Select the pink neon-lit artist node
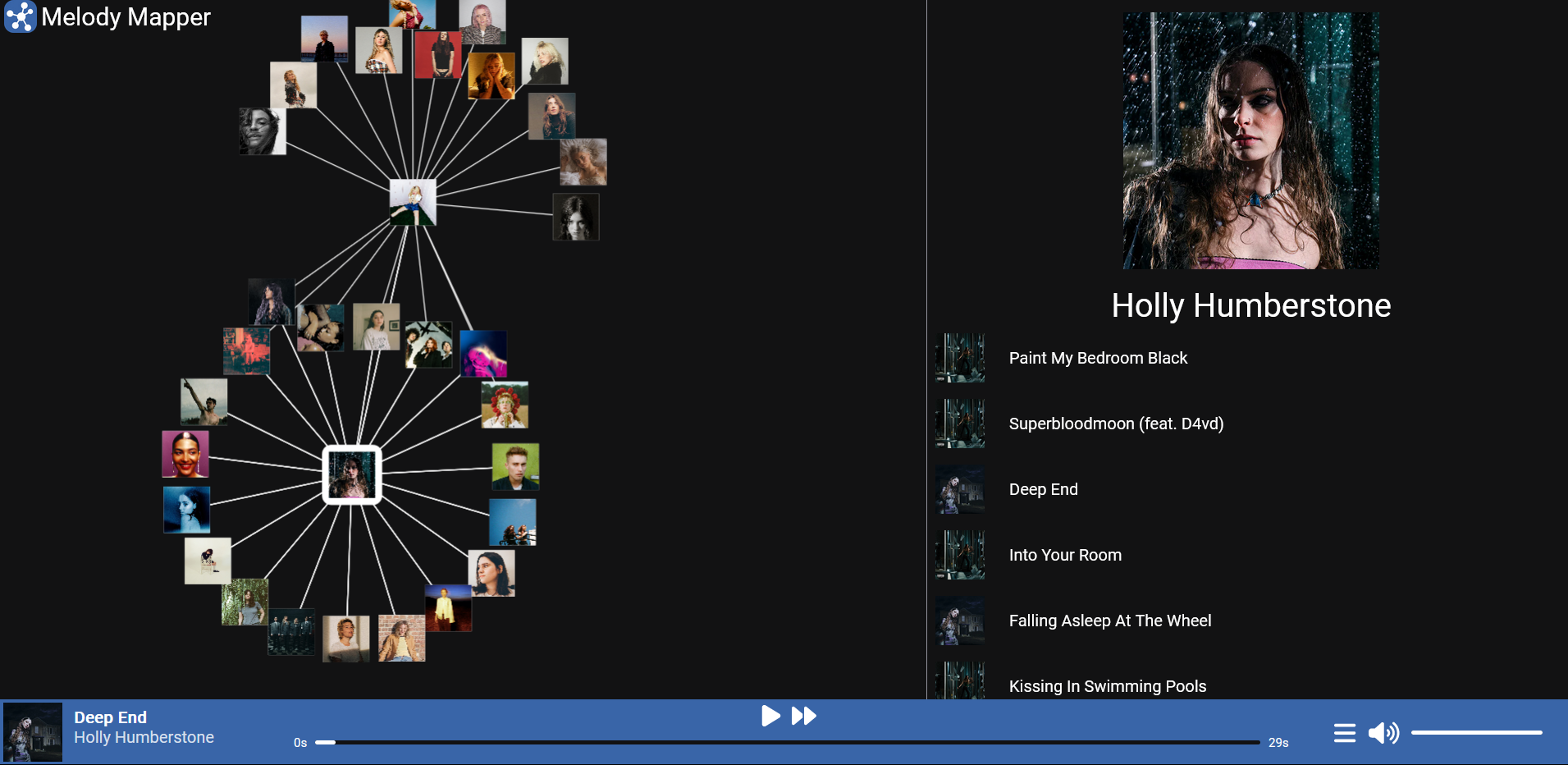 (x=483, y=354)
